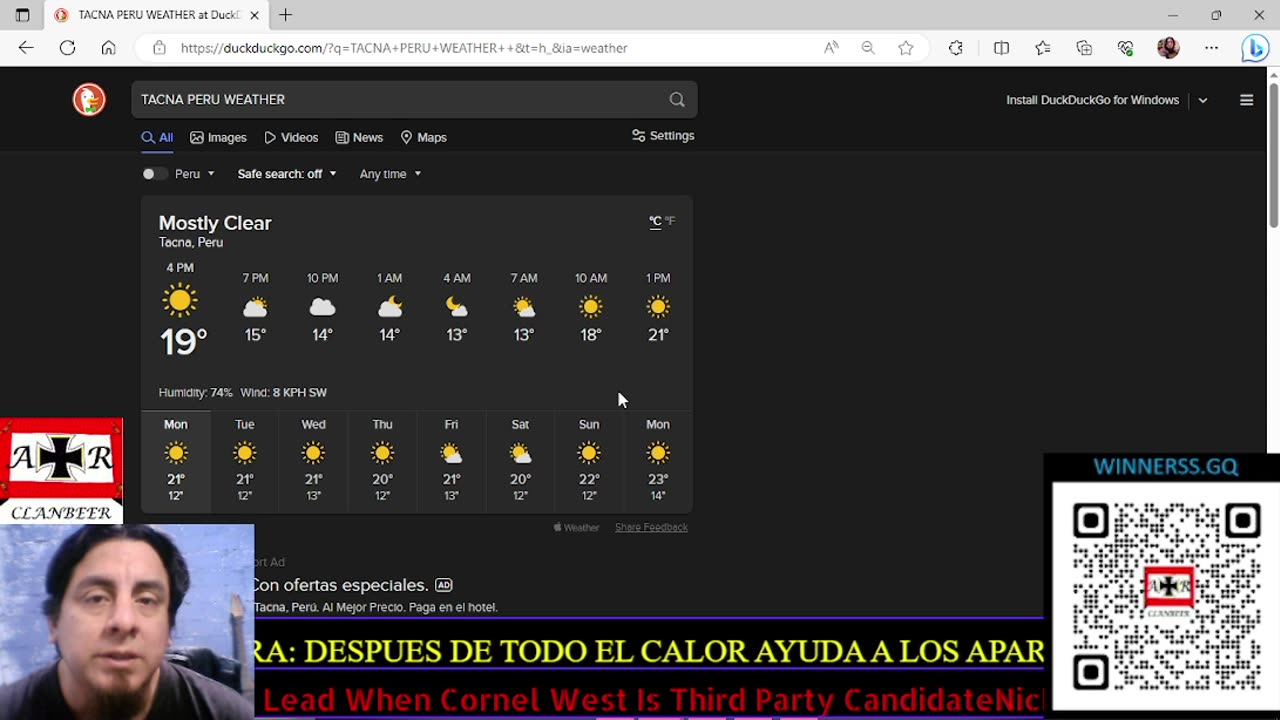This screenshot has width=1280, height=720.
Task: Close the TACNA PERU WEATHER tab
Action: pos(254,15)
